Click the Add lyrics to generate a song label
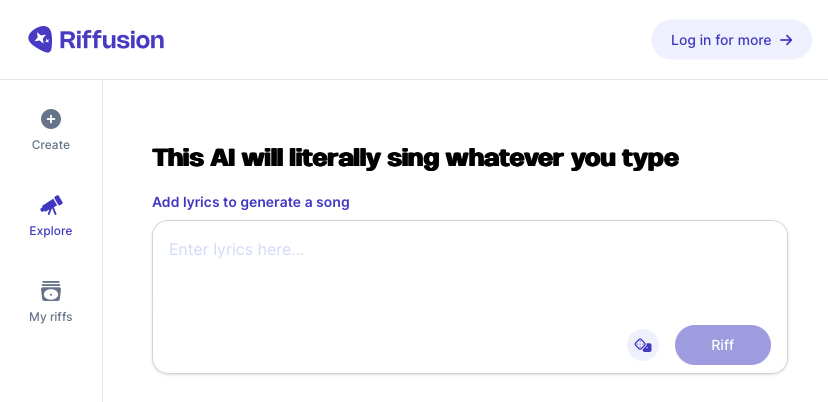The height and width of the screenshot is (402, 828). pos(251,202)
